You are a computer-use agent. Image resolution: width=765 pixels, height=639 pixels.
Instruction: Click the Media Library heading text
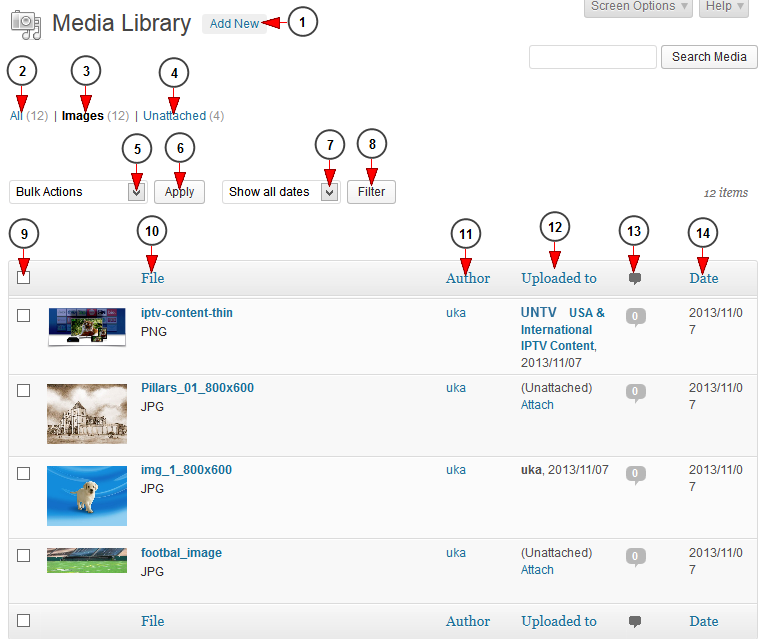click(121, 24)
